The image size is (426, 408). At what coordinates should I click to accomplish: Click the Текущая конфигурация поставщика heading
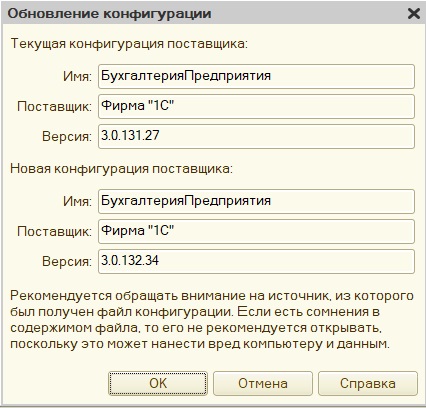click(x=129, y=44)
